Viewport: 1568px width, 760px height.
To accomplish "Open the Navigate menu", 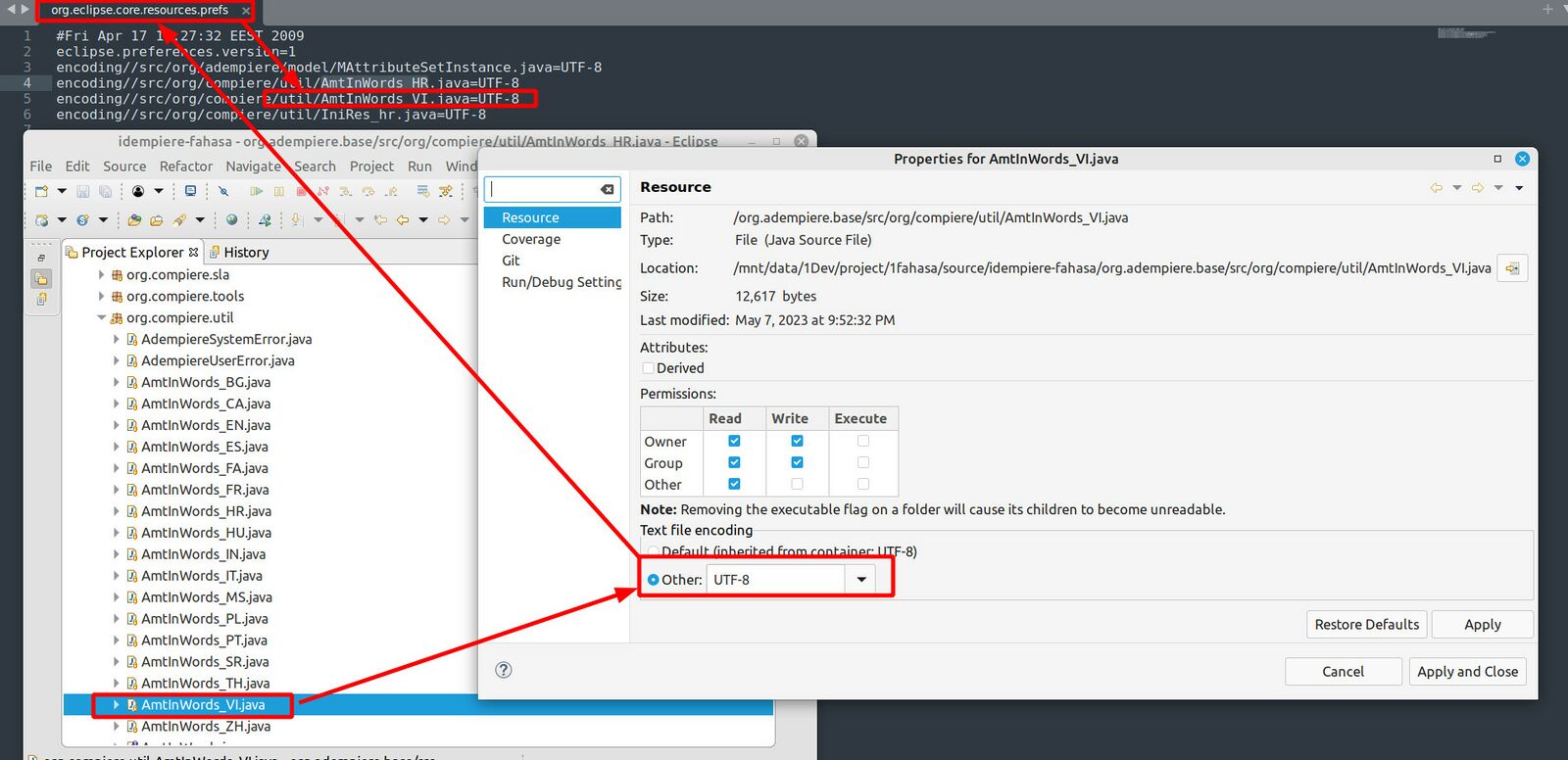I will 253,166.
